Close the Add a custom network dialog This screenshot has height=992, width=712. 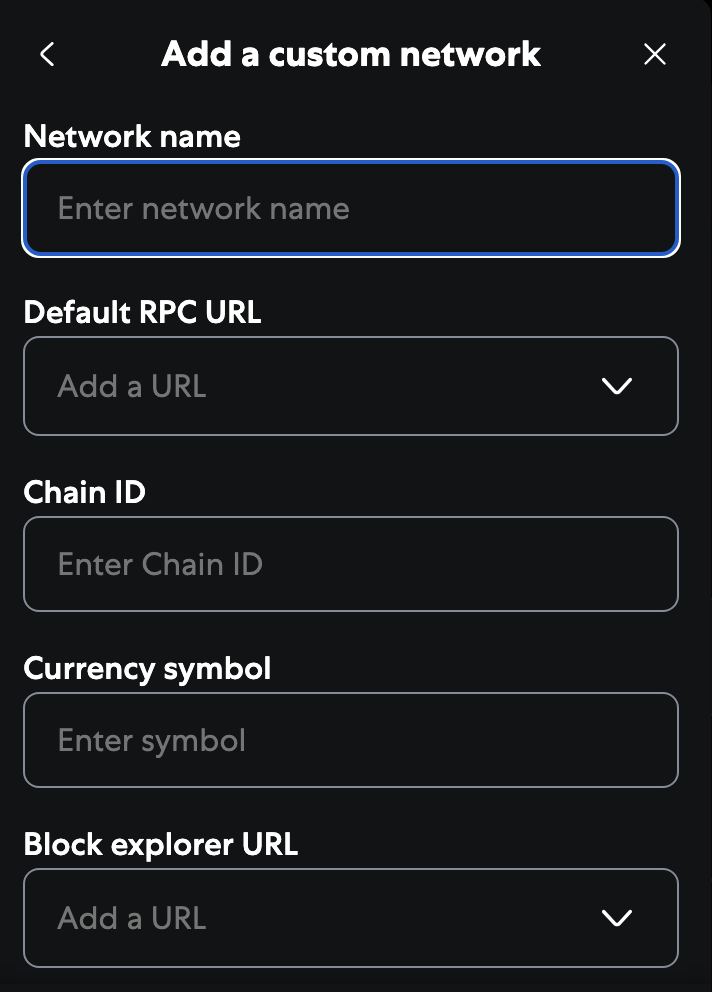pos(655,54)
